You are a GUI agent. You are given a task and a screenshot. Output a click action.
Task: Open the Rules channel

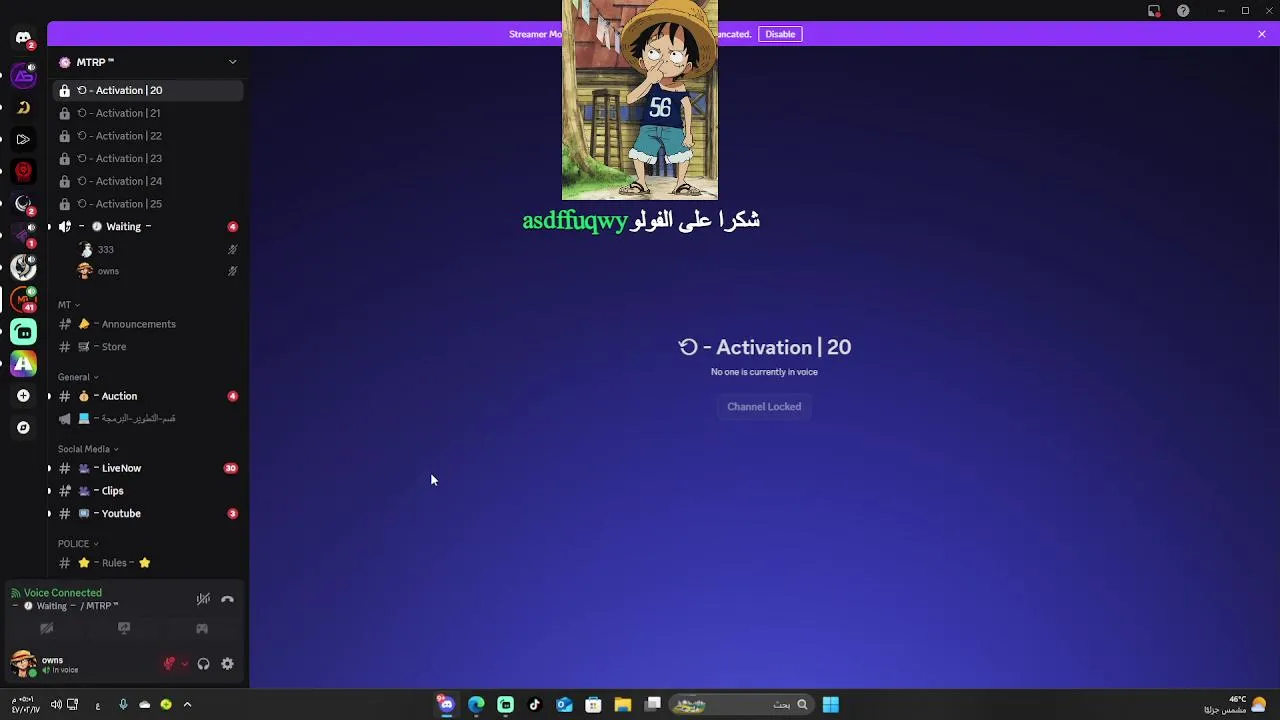pyautogui.click(x=148, y=563)
